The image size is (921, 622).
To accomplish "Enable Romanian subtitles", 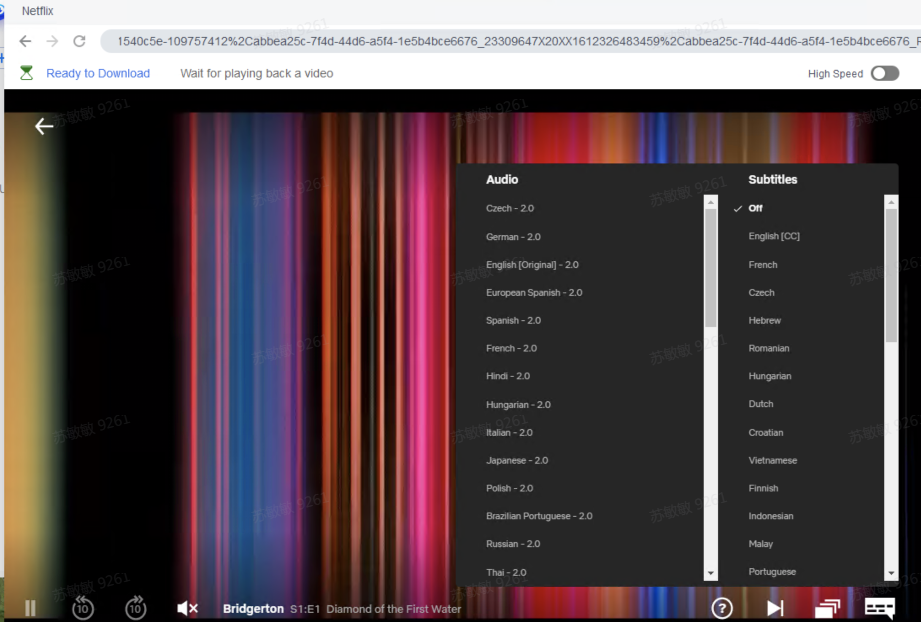I will coord(769,348).
